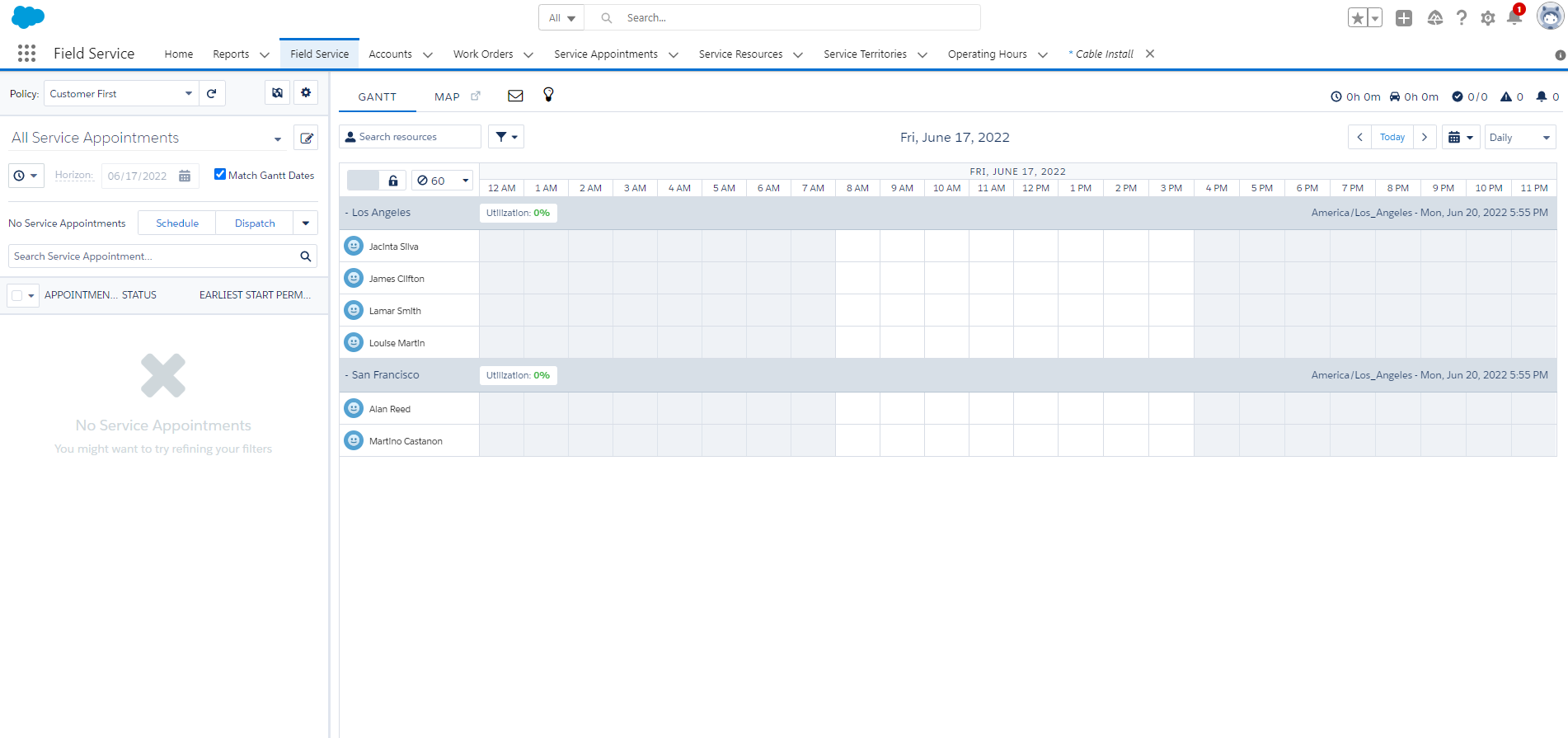
Task: Click the lightbulb optimization icon
Action: click(548, 95)
